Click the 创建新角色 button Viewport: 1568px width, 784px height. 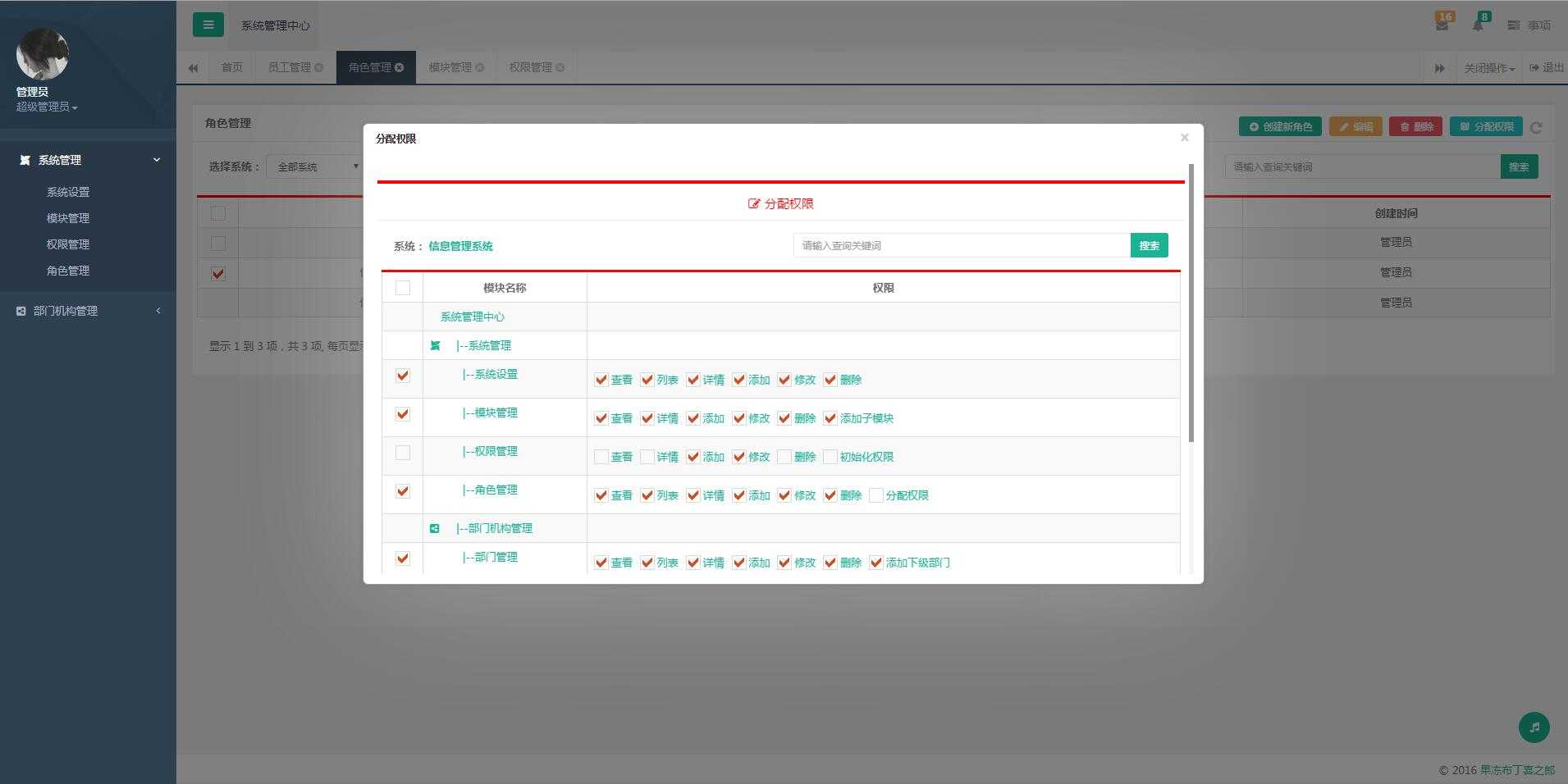click(1280, 126)
